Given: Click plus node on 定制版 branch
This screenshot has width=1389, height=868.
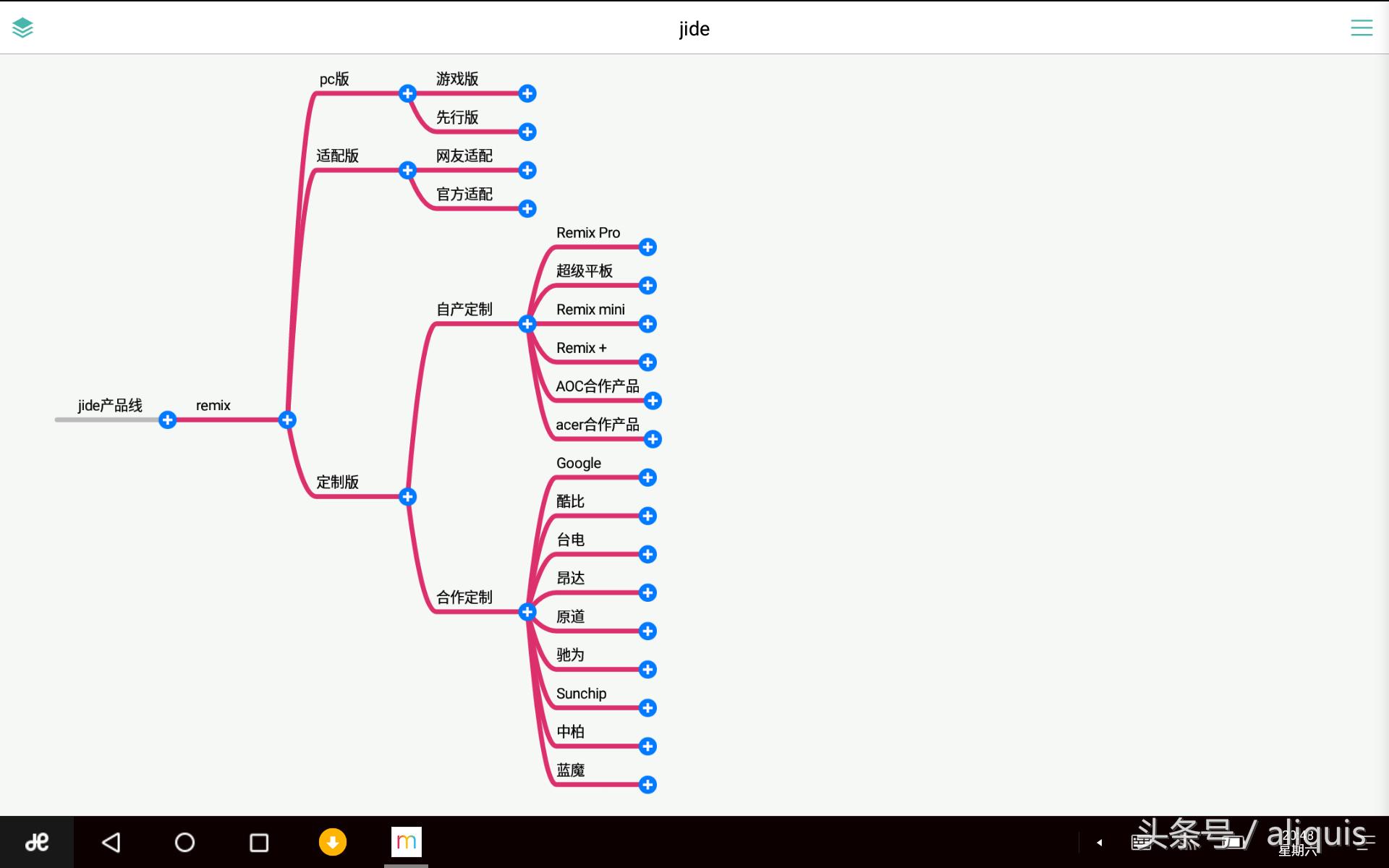Looking at the screenshot, I should click(x=407, y=496).
